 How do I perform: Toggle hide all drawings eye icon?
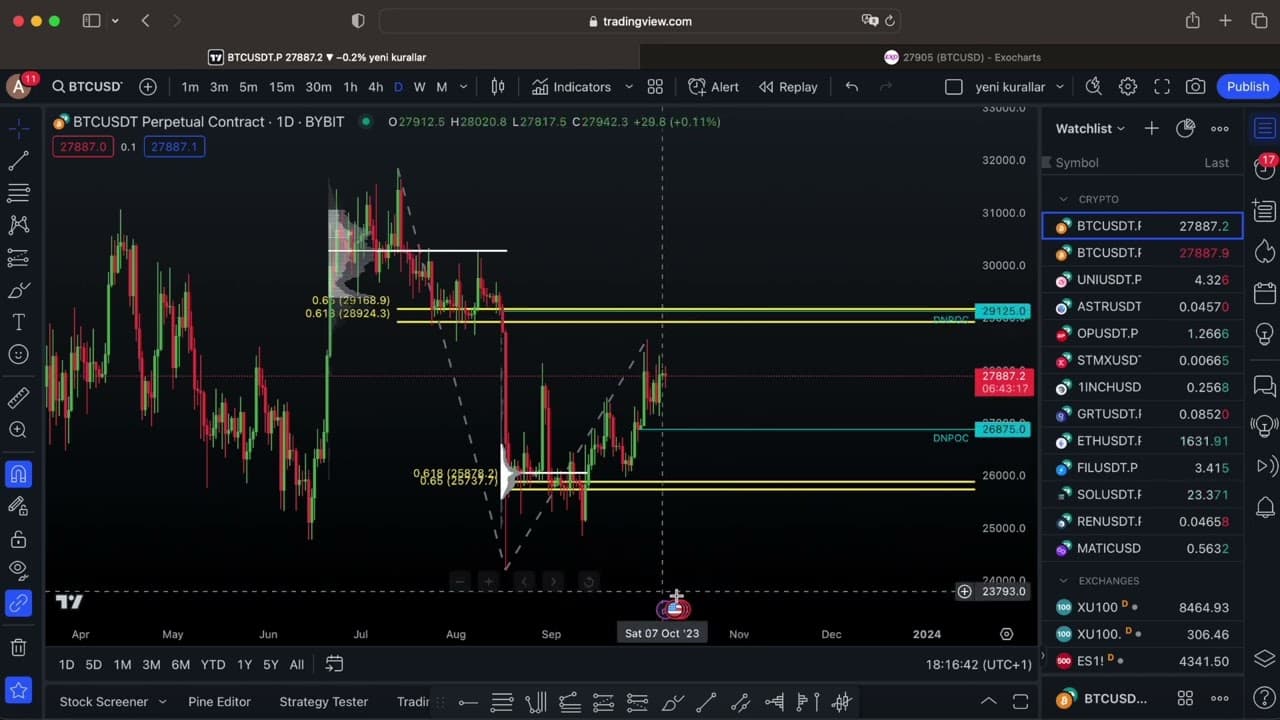(x=18, y=570)
